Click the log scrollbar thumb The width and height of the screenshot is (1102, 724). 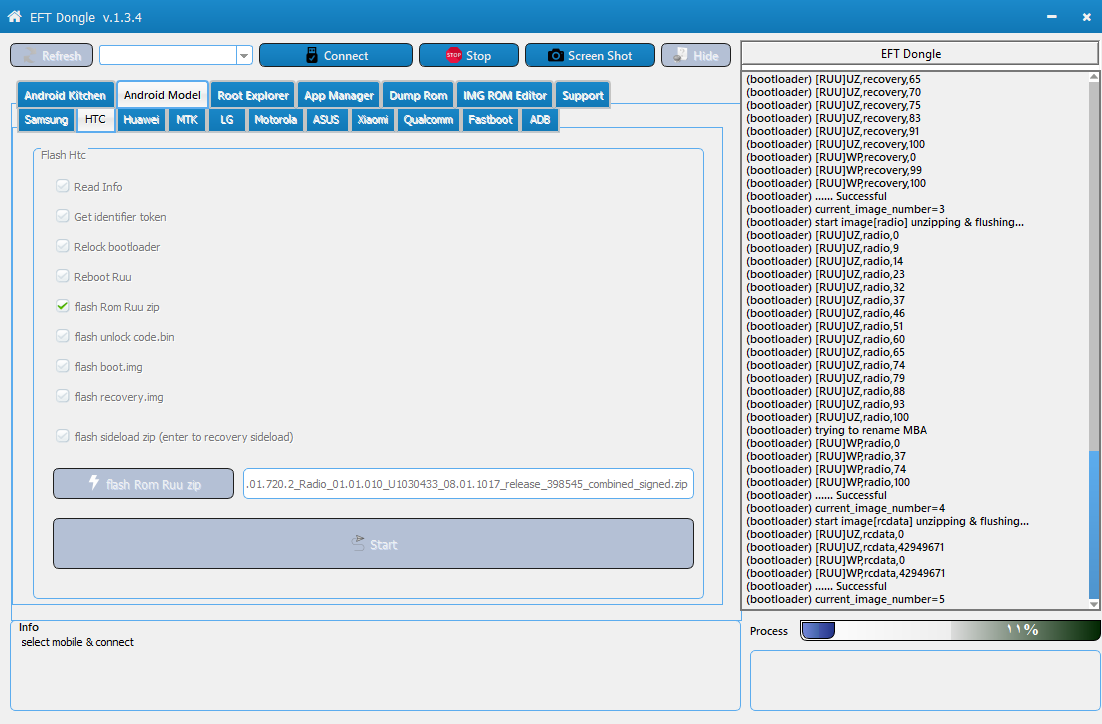[1094, 524]
